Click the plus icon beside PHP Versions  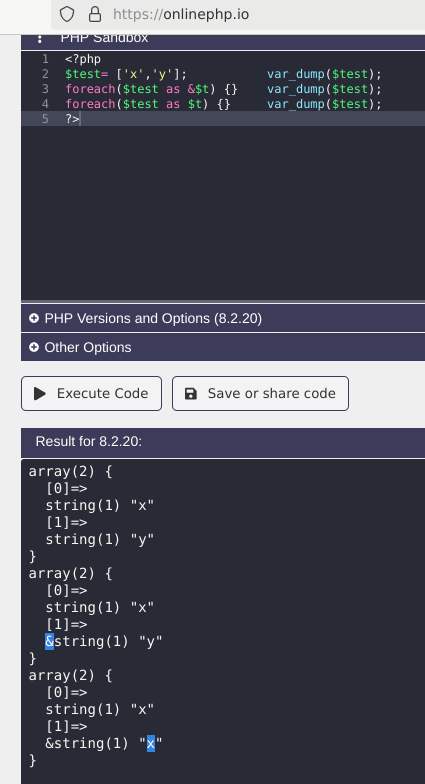tap(34, 318)
